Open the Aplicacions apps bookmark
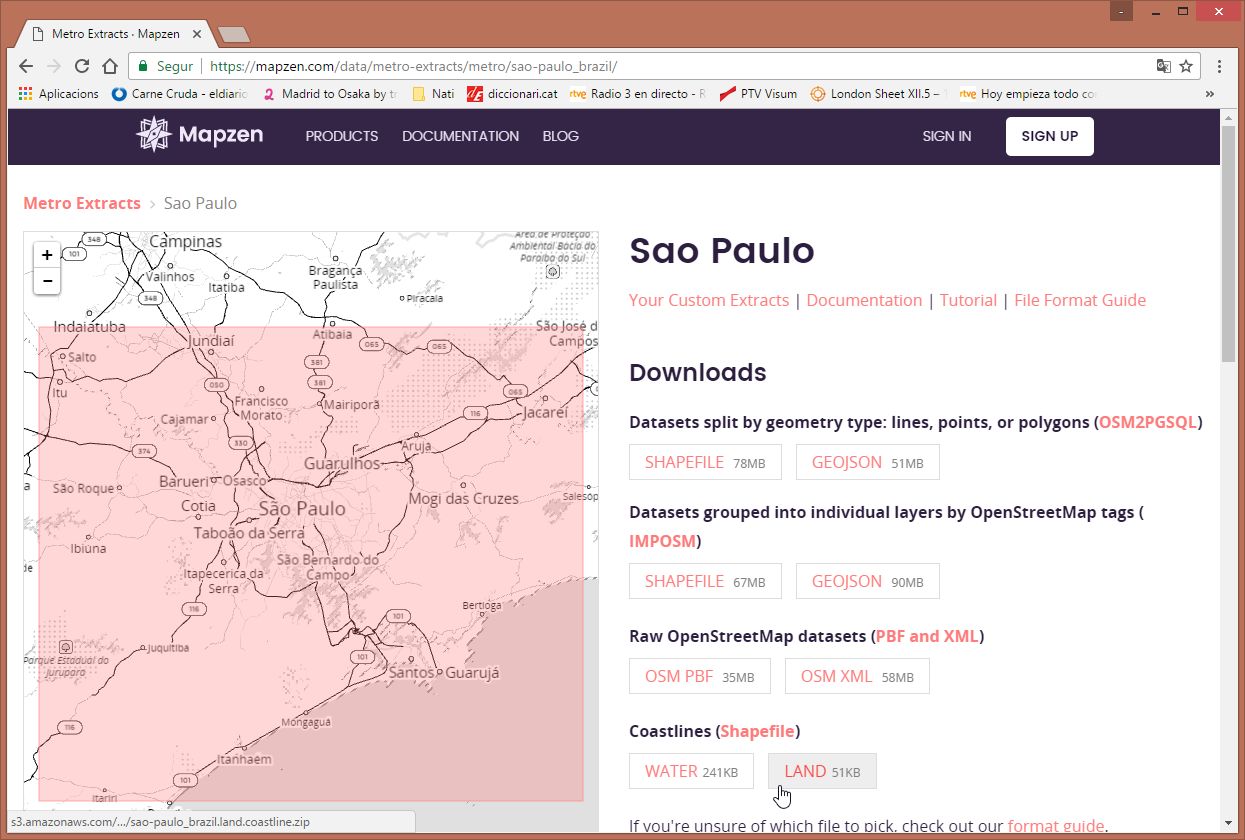Image resolution: width=1245 pixels, height=840 pixels. coord(58,94)
